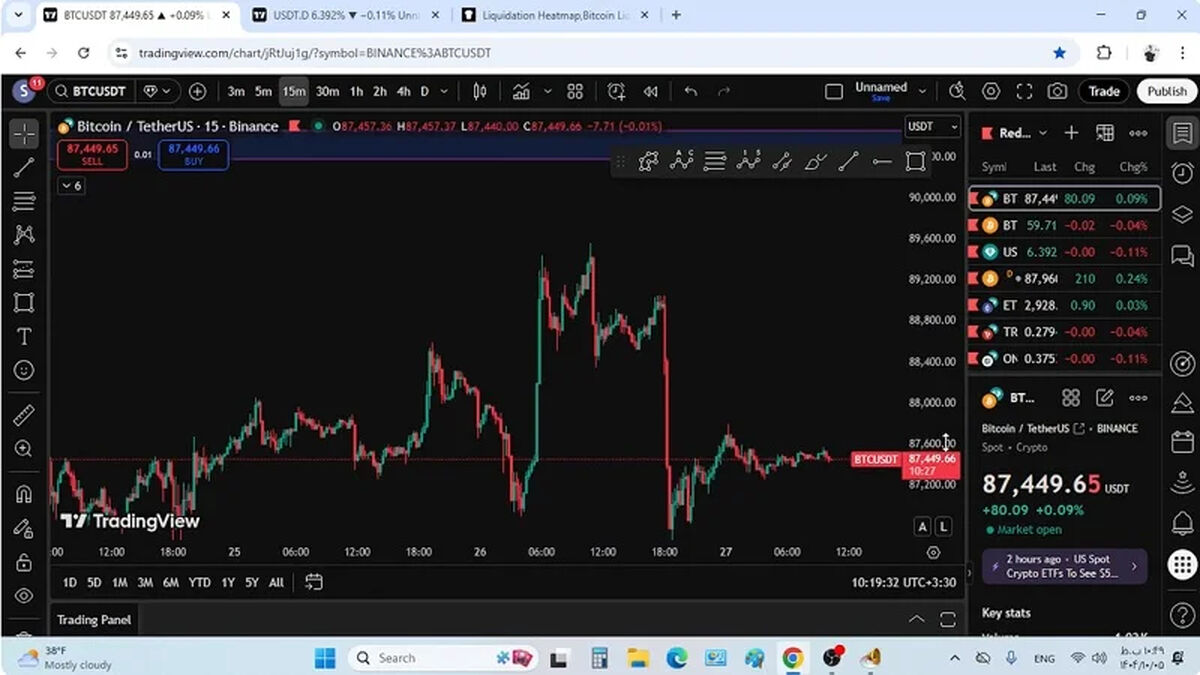Set the 1D date range
1200x675 pixels.
point(69,582)
